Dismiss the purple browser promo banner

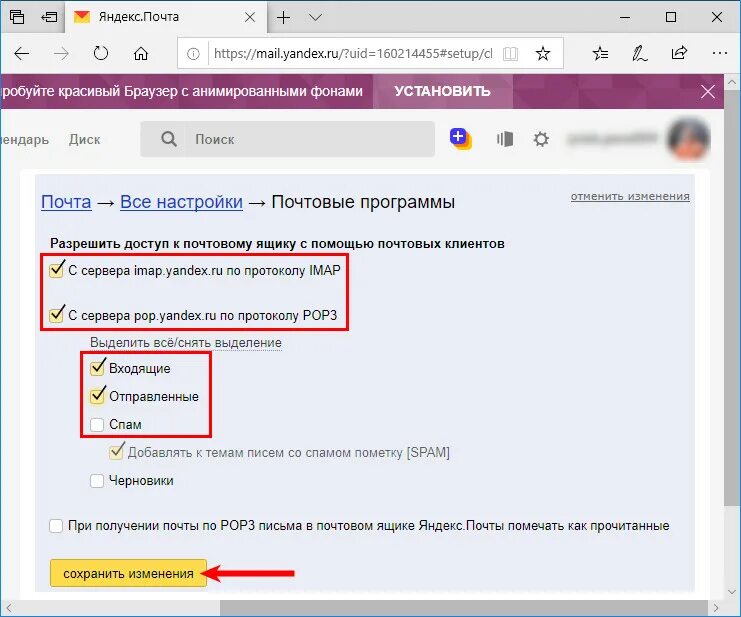[707, 91]
